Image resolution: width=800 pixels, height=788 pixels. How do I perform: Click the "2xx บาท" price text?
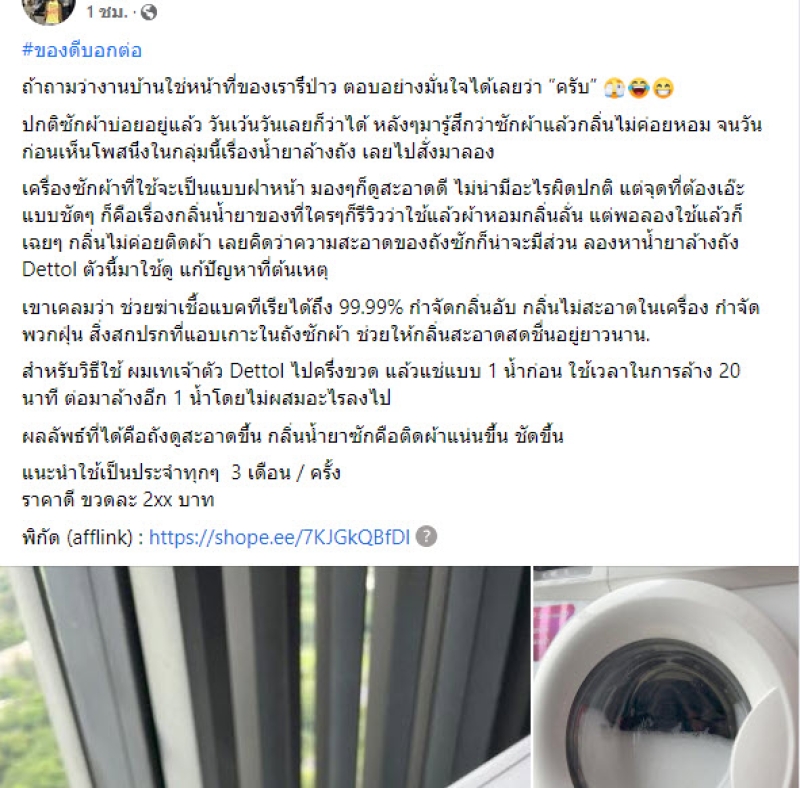178,499
